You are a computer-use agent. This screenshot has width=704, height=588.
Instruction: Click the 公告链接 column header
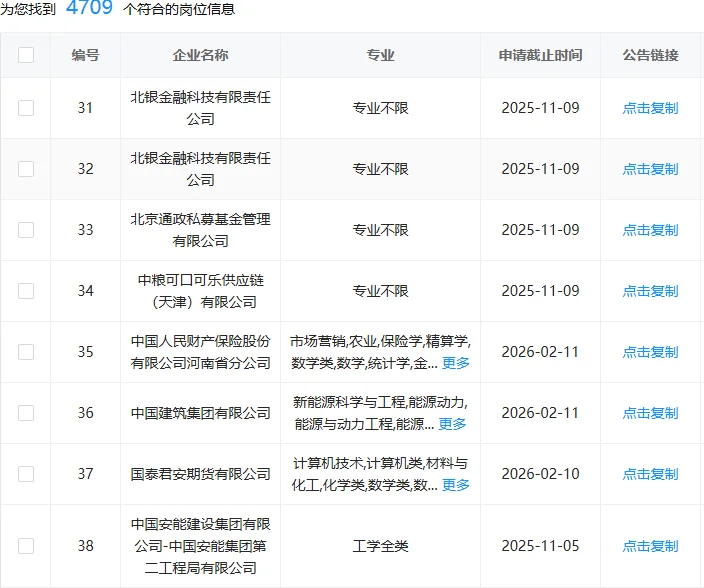pos(650,55)
